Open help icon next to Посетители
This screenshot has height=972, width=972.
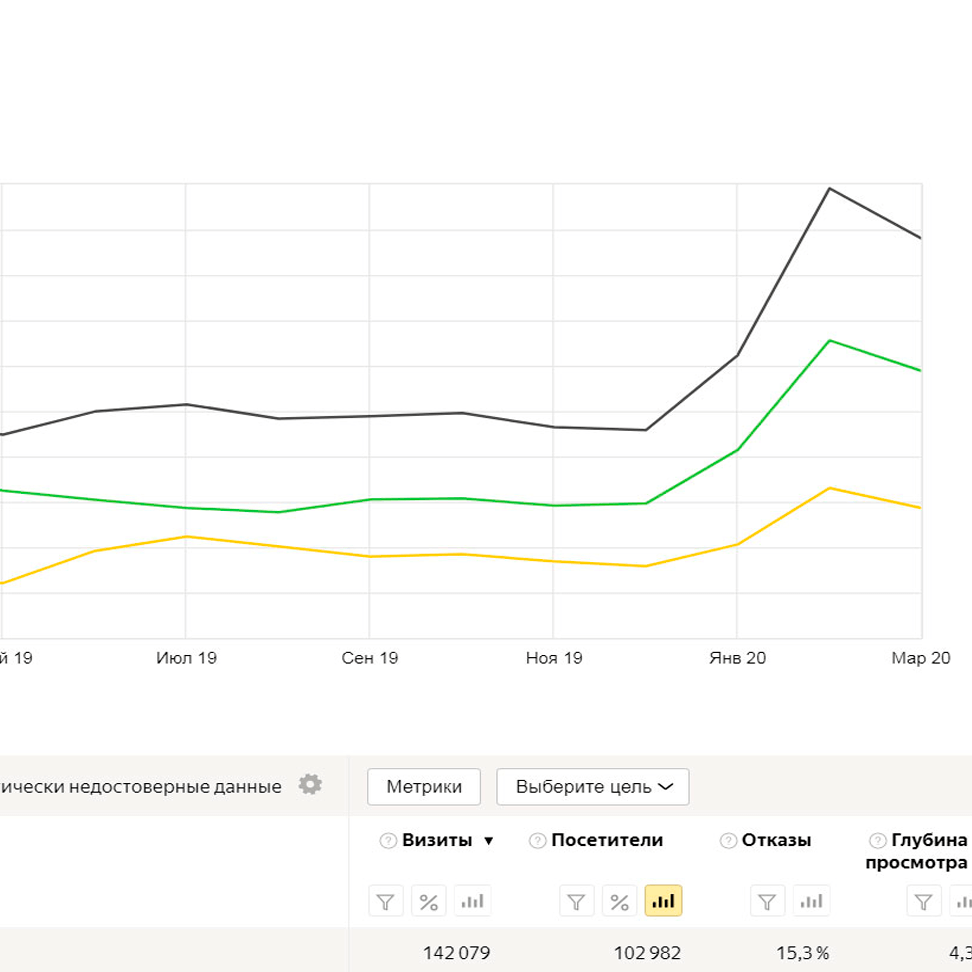[x=537, y=841]
